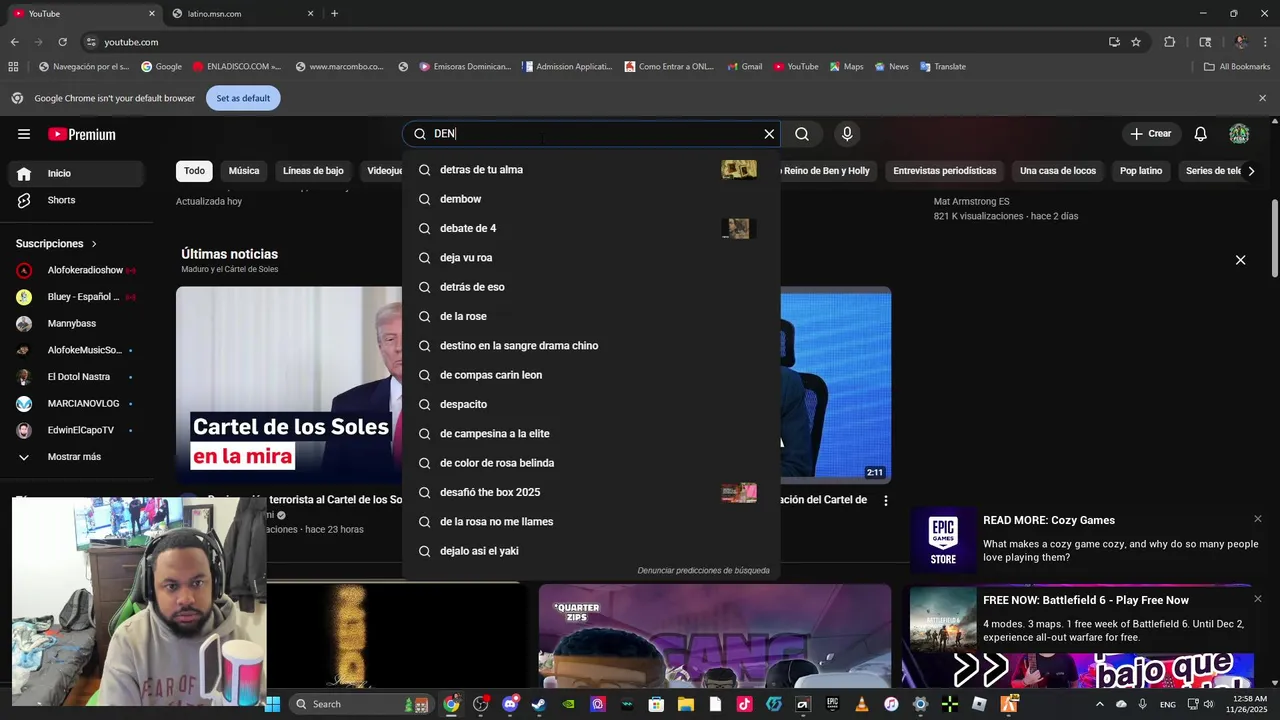Viewport: 1280px width, 720px height.
Task: Open EdwinElCapoTV channel
Action: [x=78, y=430]
